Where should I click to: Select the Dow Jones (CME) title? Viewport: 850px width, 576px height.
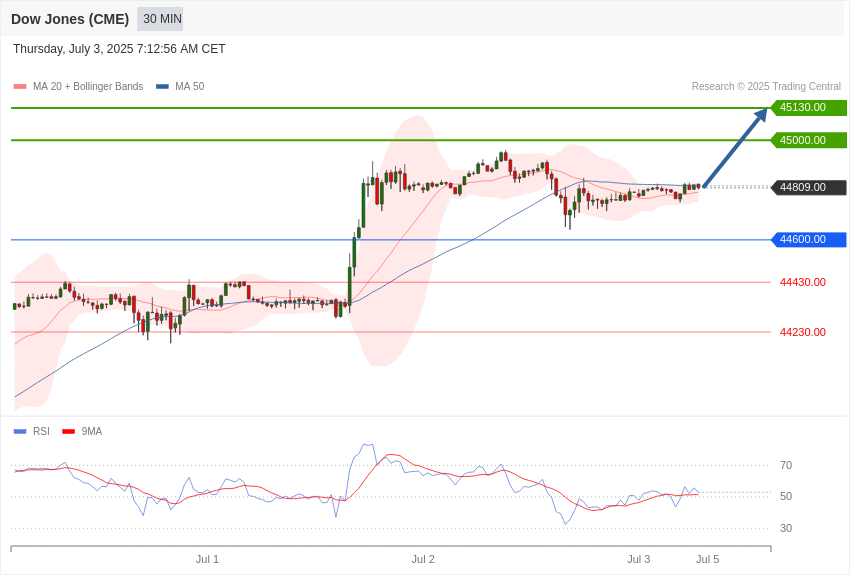click(70, 19)
